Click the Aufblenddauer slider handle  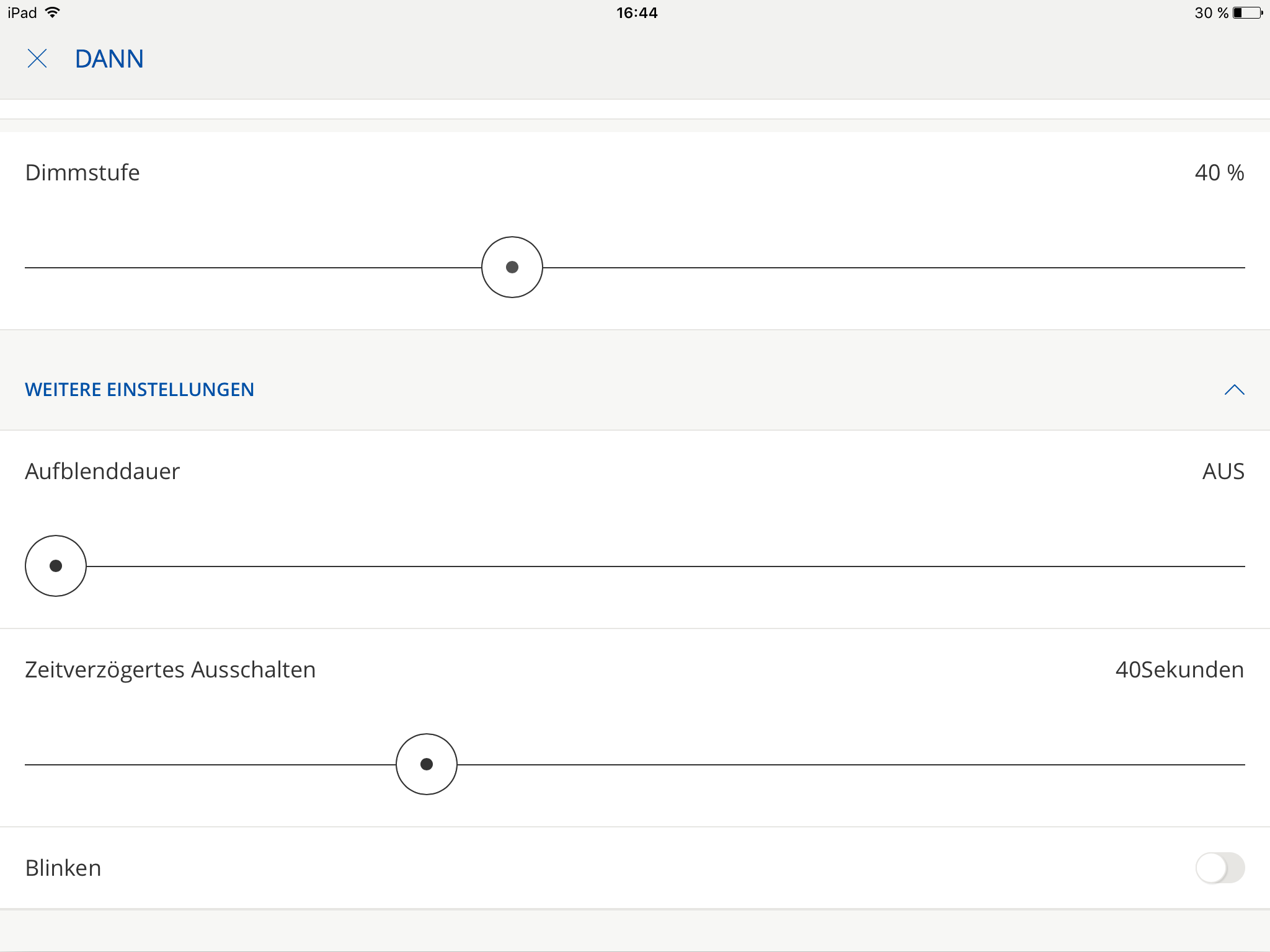56,566
